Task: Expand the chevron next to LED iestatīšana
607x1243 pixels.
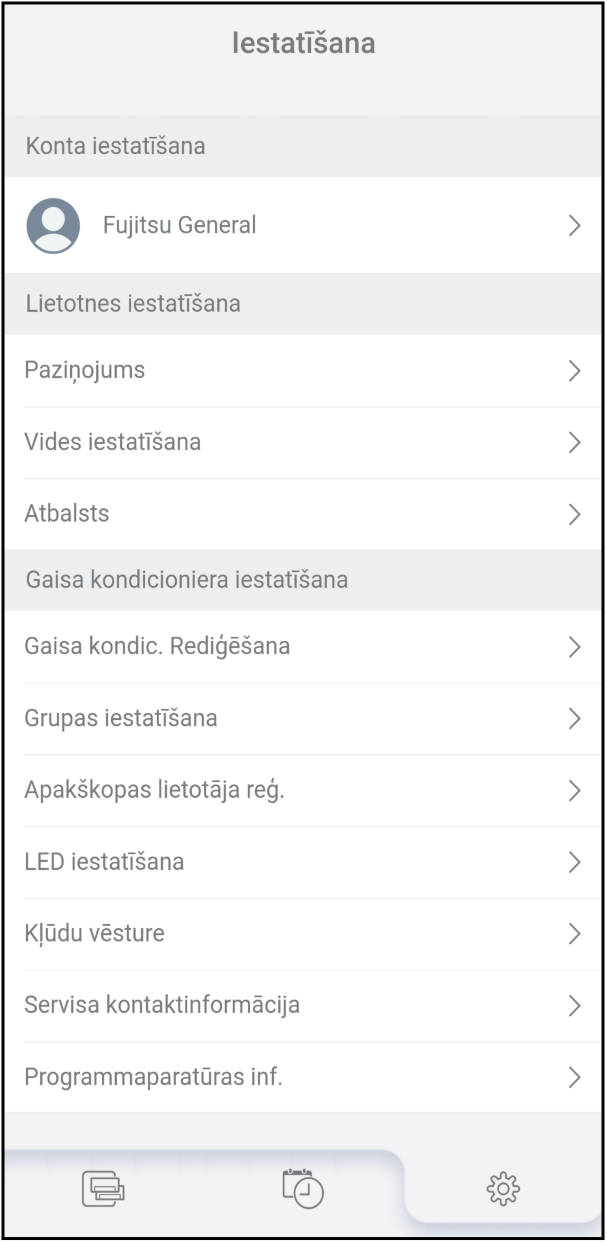Action: tap(574, 862)
